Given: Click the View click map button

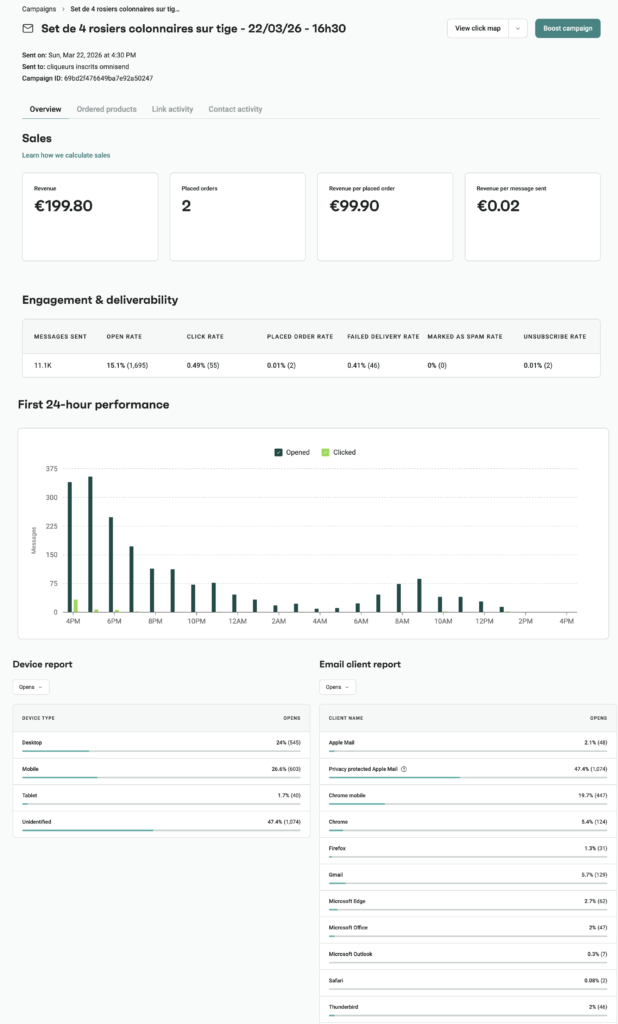Looking at the screenshot, I should coord(478,29).
